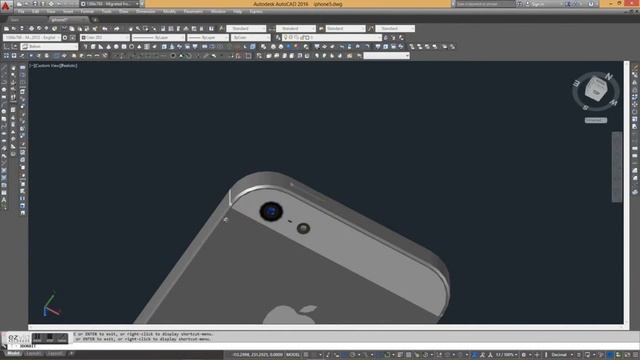Open the File menu
The height and width of the screenshot is (360, 640).
pos(21,12)
